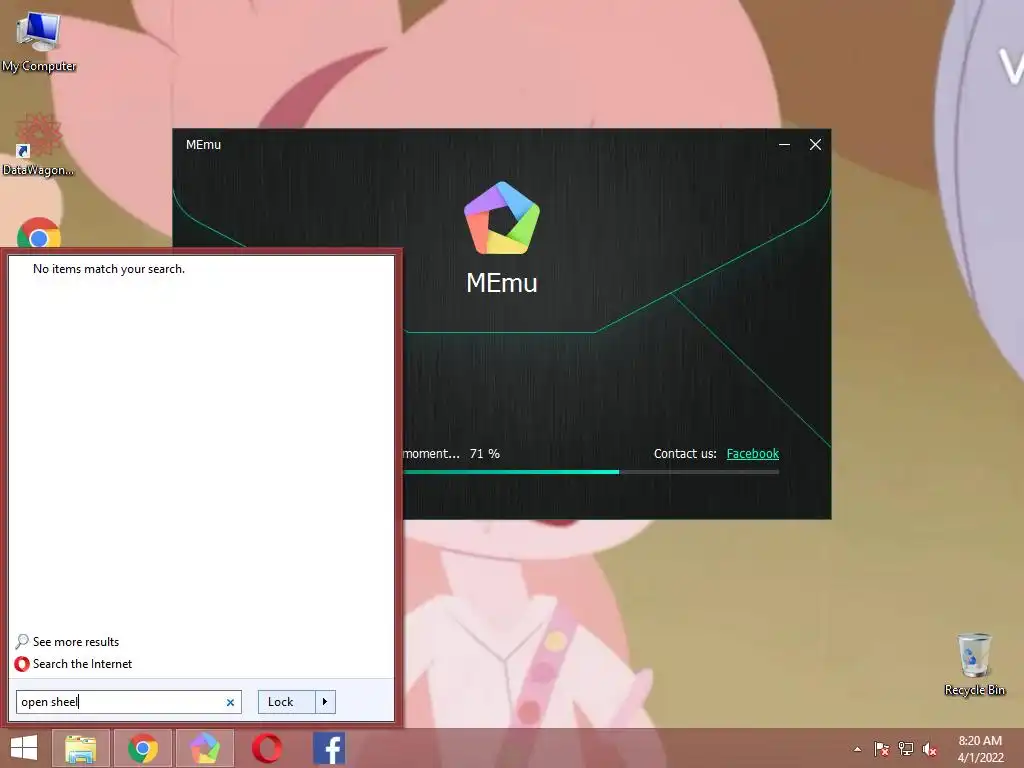Open Chrome from the taskbar
This screenshot has width=1024, height=768.
143,748
